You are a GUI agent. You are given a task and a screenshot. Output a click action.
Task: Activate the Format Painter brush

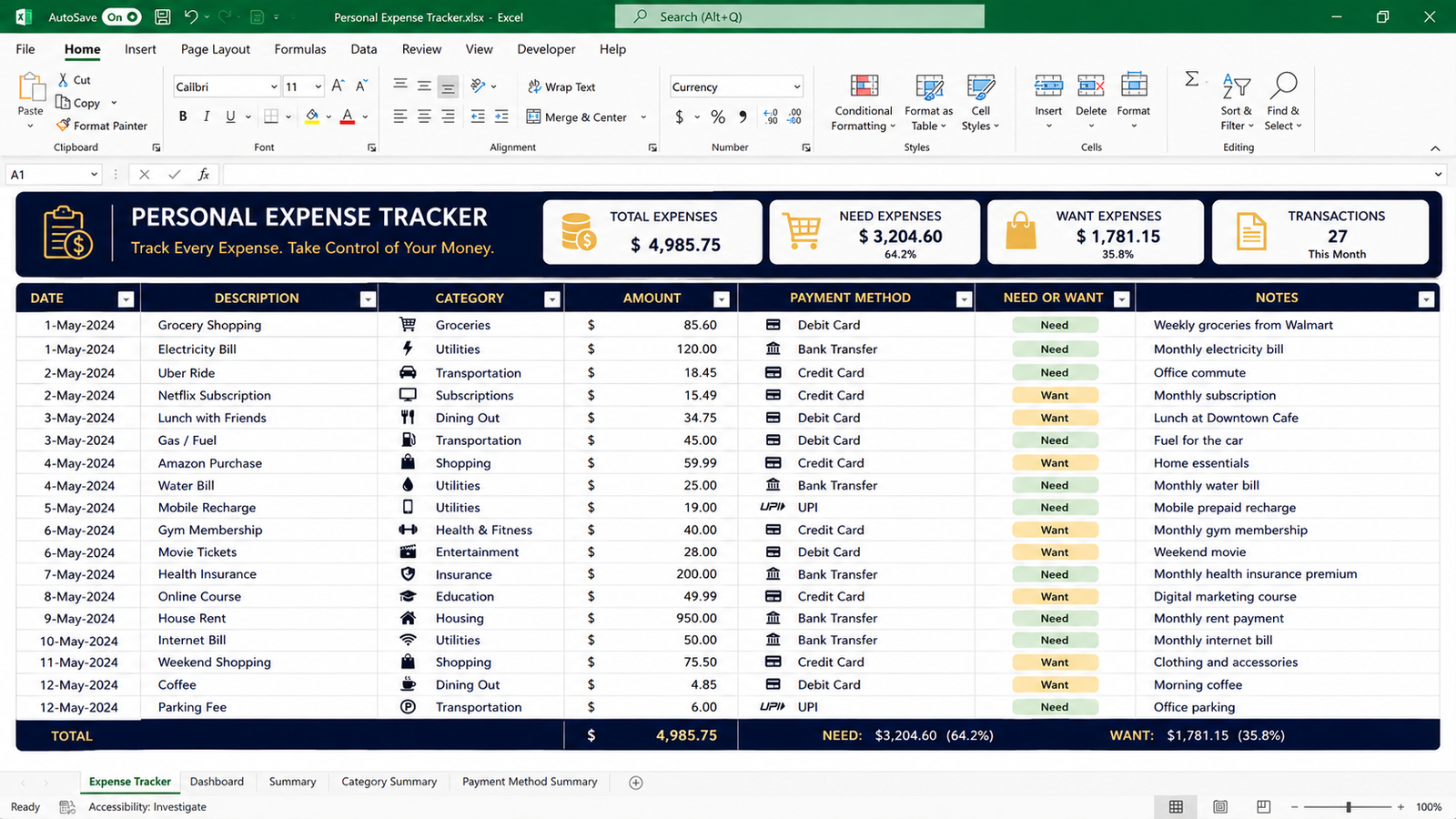[101, 126]
